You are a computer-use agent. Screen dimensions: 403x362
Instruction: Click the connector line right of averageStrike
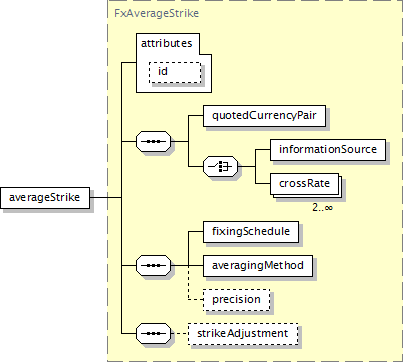click(x=106, y=197)
